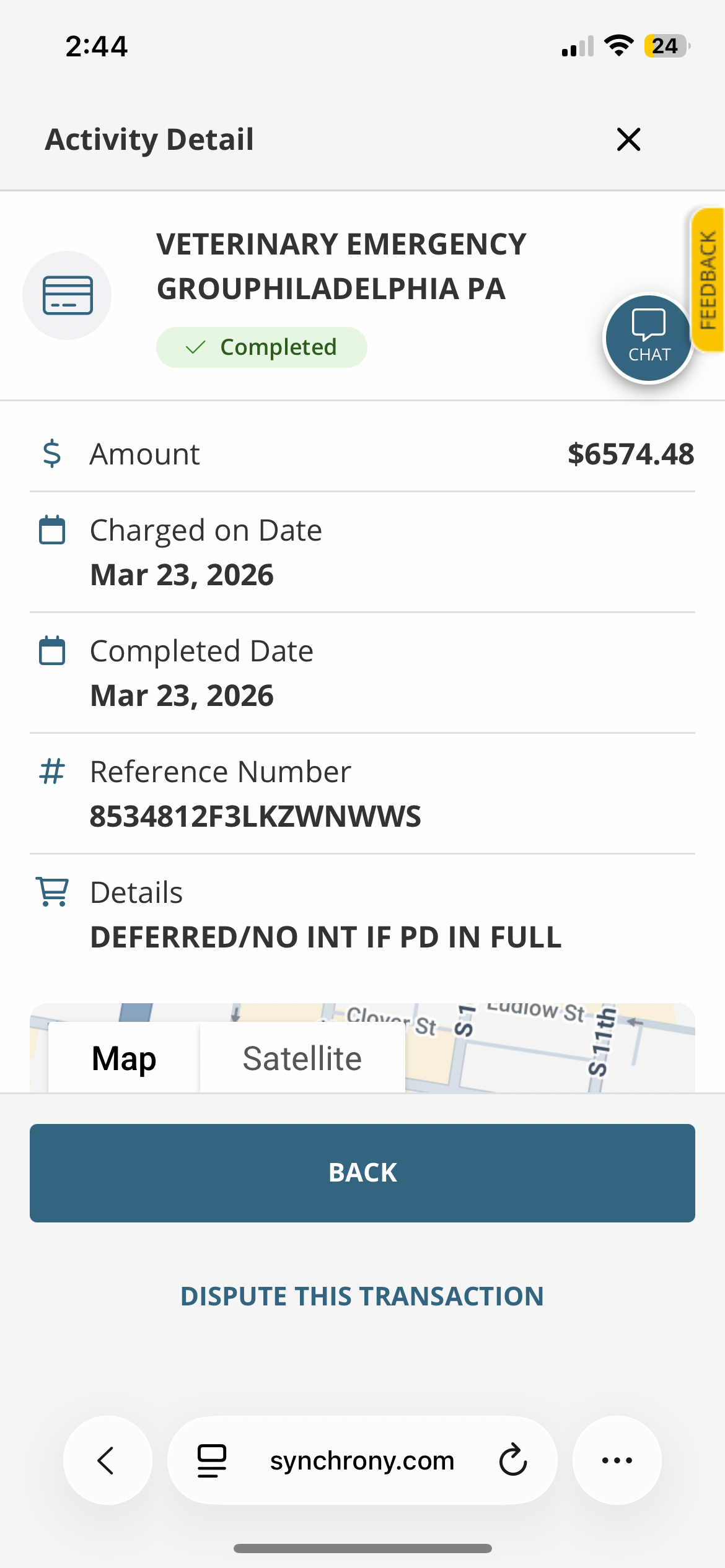Tap the Completed status badge
Viewport: 725px width, 1568px height.
pyautogui.click(x=261, y=347)
